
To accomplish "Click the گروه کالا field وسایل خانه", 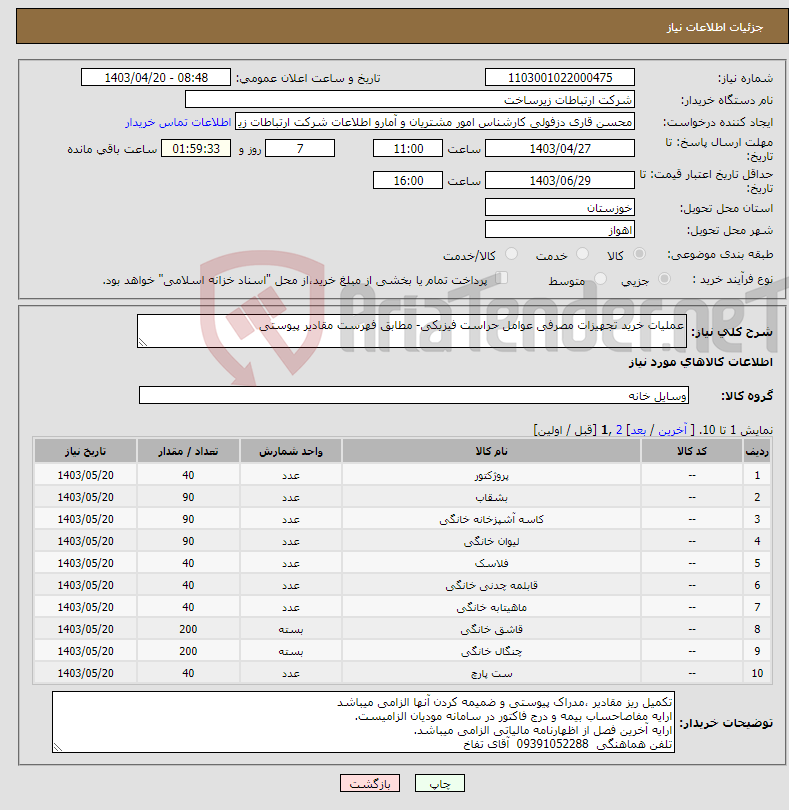I will click(x=413, y=395).
